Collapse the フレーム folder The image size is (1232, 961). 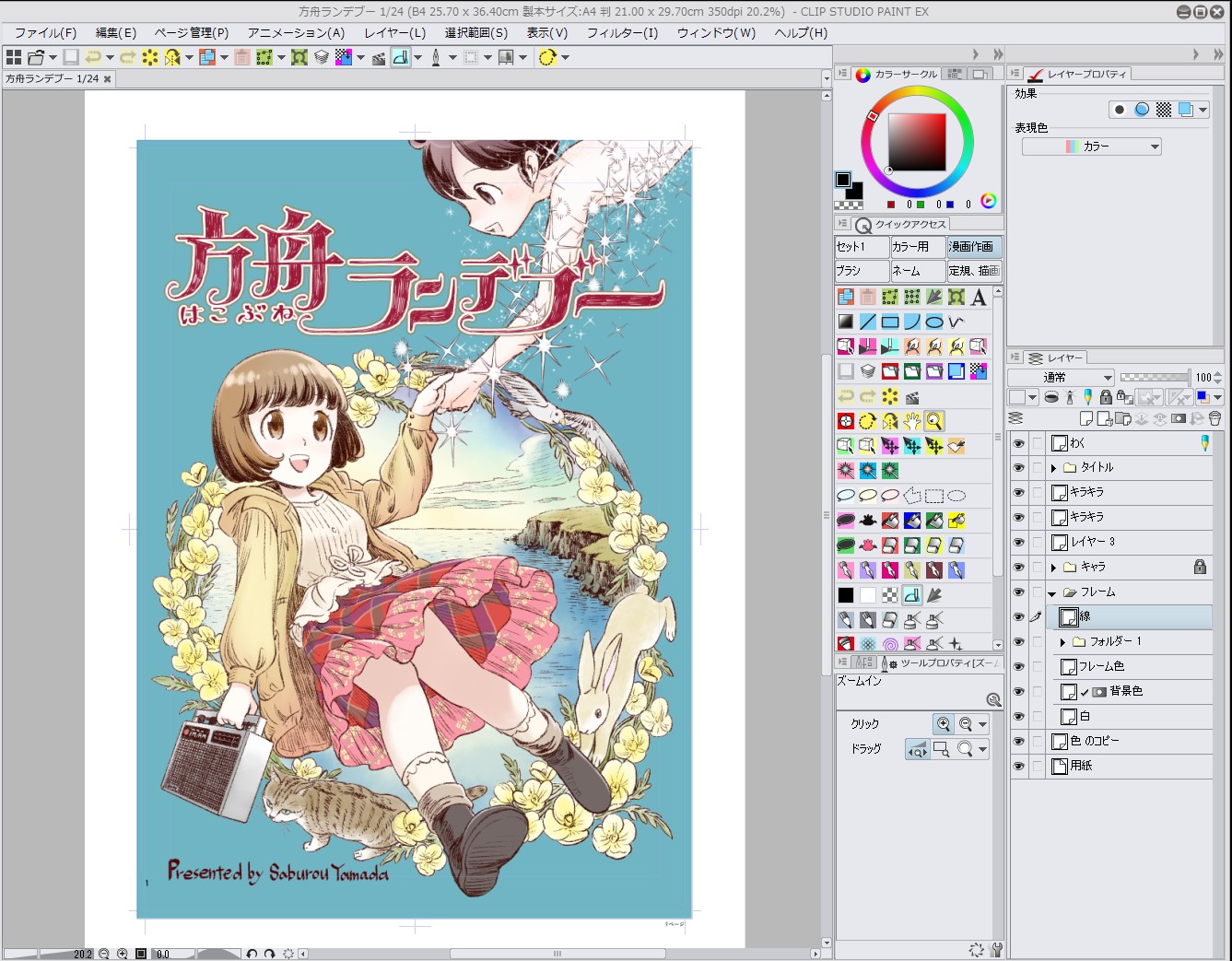click(x=1052, y=592)
